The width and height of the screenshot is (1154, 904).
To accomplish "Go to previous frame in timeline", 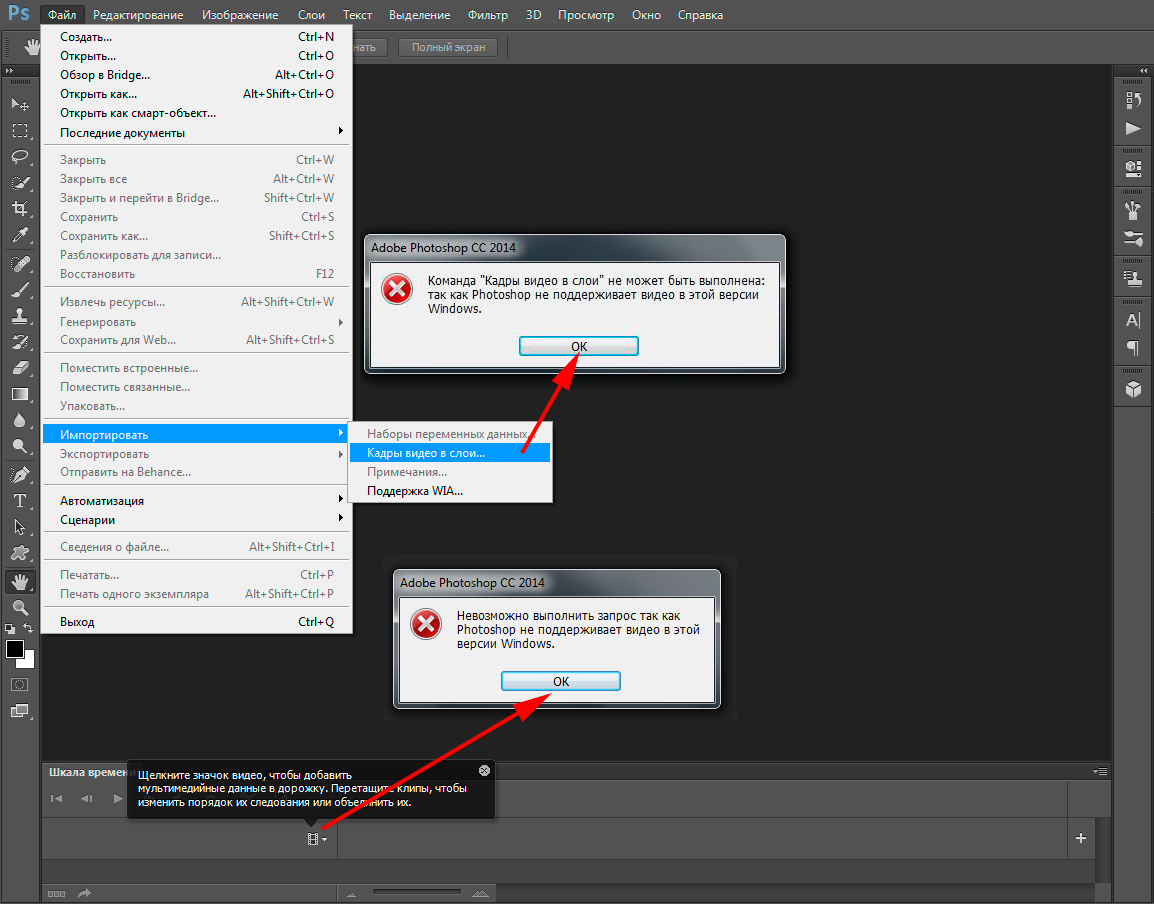I will (87, 798).
